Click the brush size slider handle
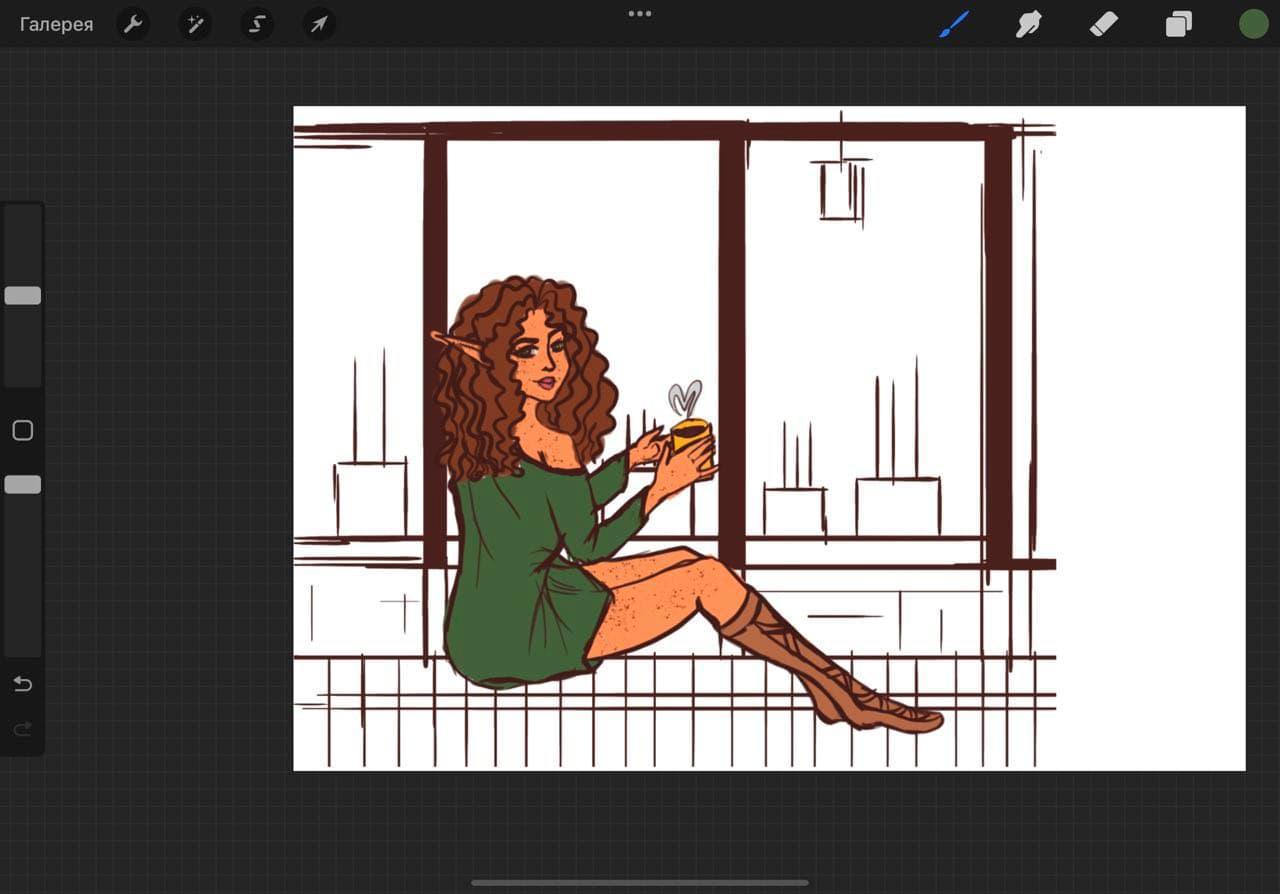1280x894 pixels. 22,296
